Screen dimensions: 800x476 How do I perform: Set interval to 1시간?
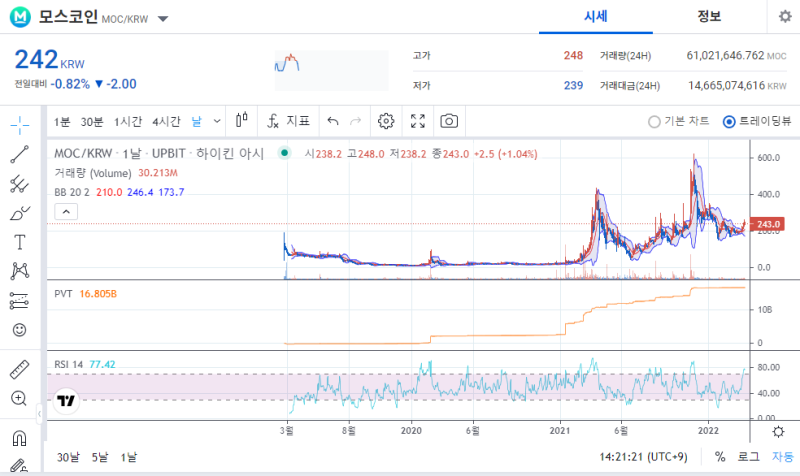click(x=128, y=121)
